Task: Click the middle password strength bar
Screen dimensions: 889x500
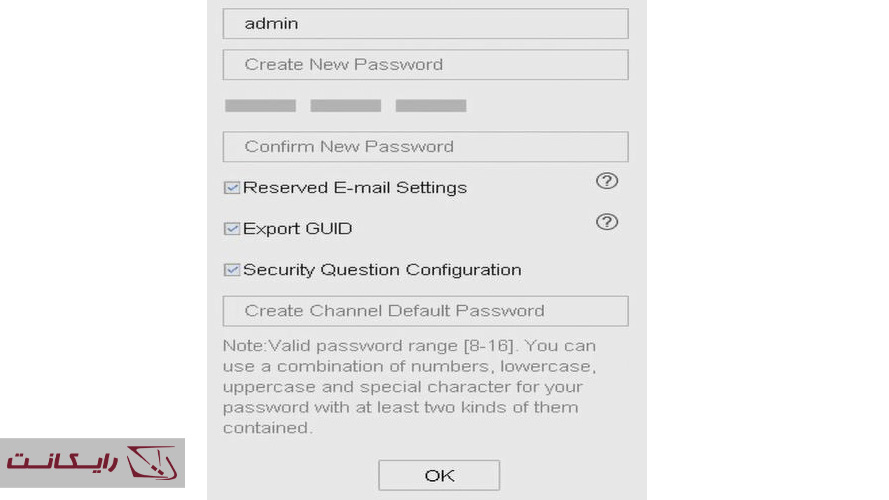Action: (x=345, y=106)
